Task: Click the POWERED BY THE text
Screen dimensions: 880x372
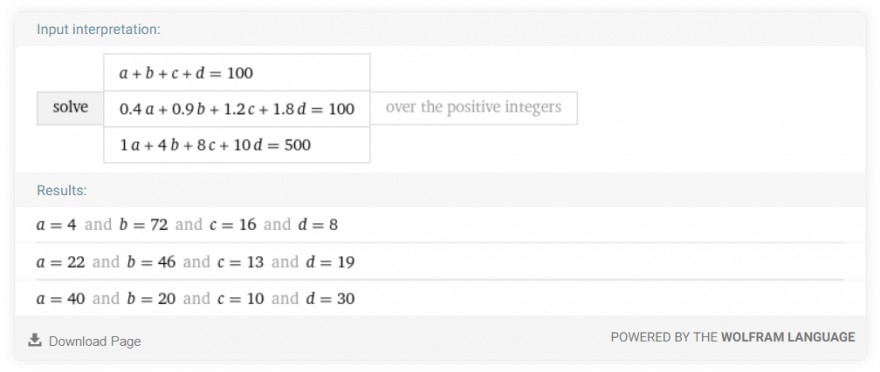Action: pos(664,337)
